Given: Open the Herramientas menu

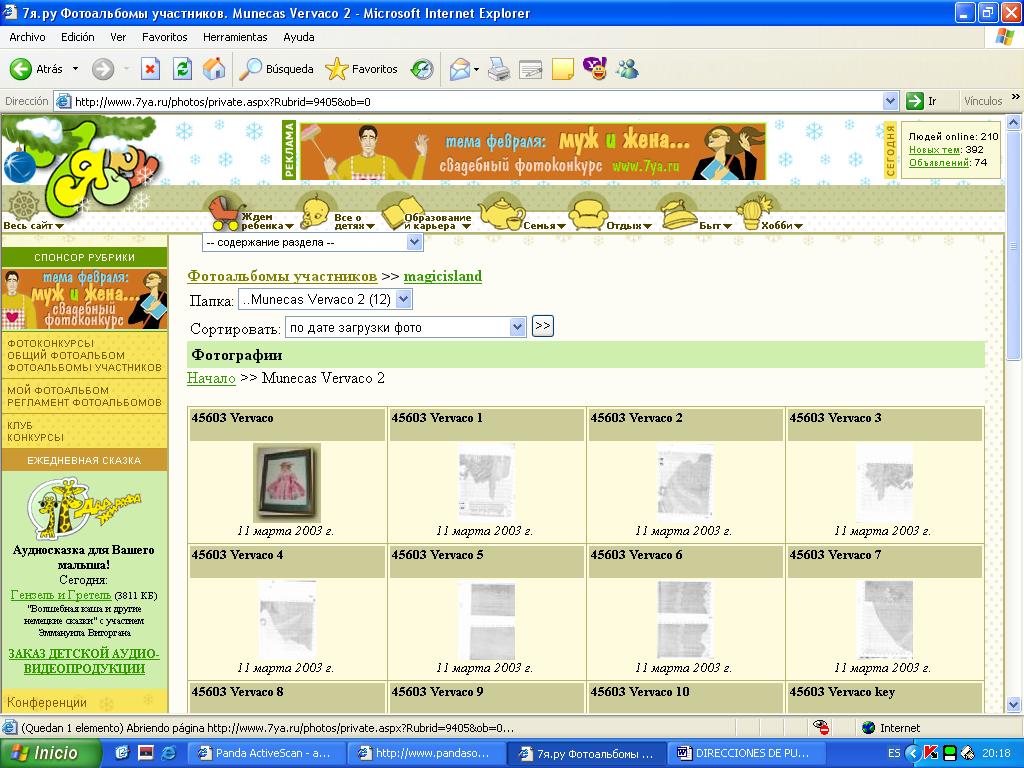Looking at the screenshot, I should [235, 37].
